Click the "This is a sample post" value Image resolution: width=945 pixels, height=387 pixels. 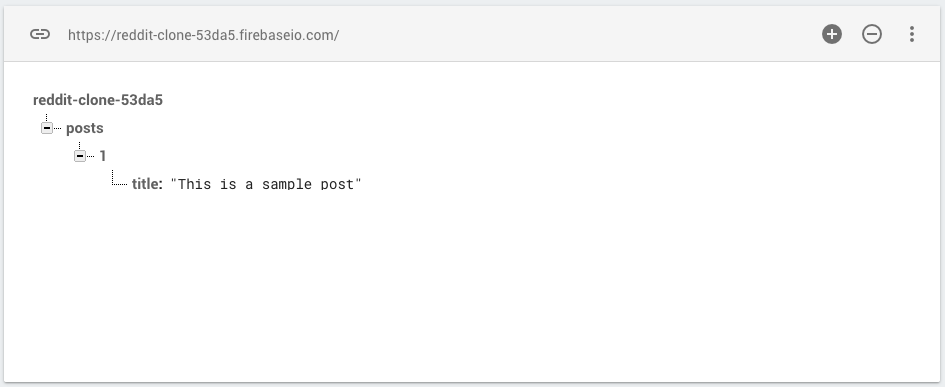pyautogui.click(x=266, y=184)
